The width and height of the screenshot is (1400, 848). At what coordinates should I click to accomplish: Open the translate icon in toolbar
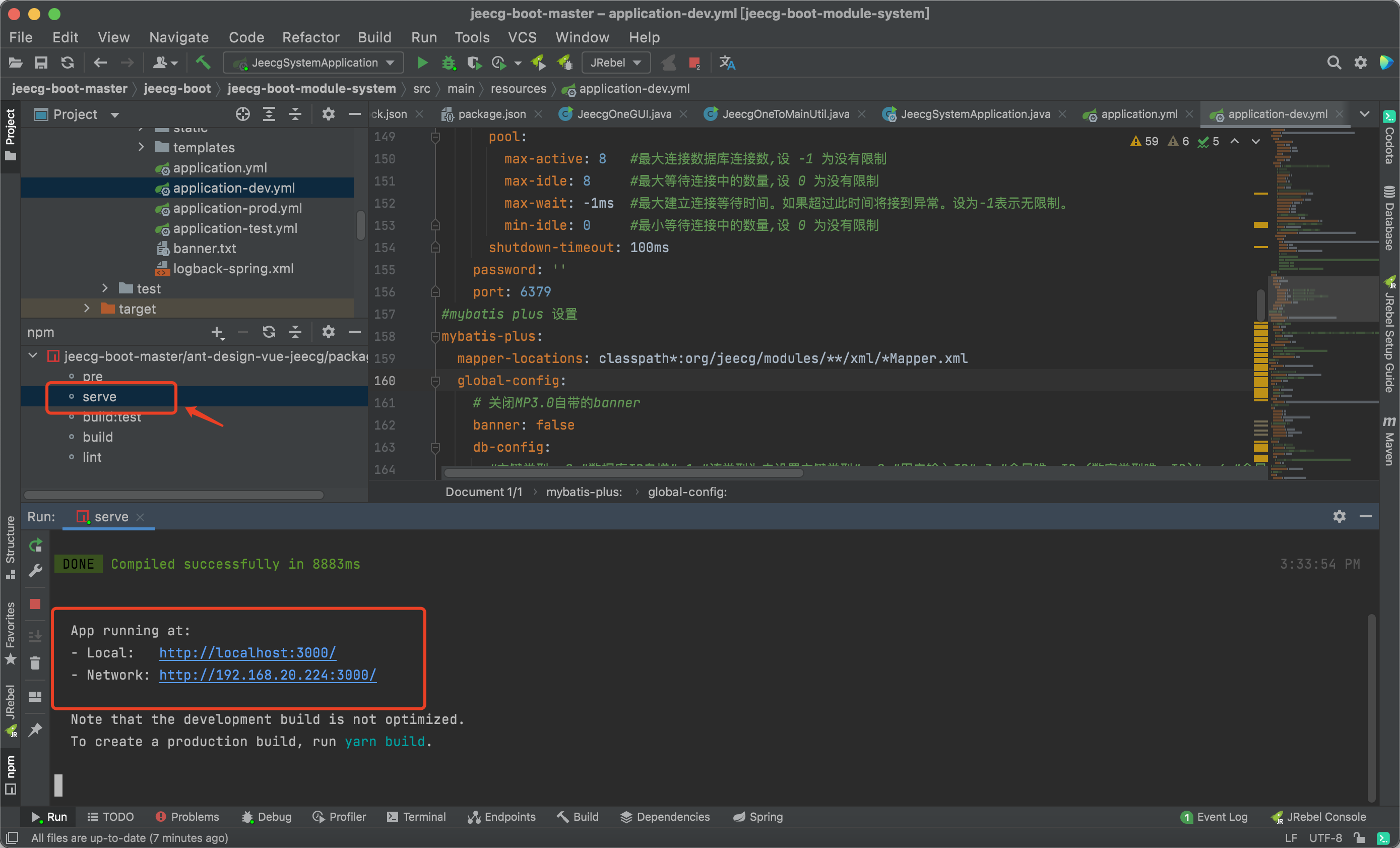727,63
